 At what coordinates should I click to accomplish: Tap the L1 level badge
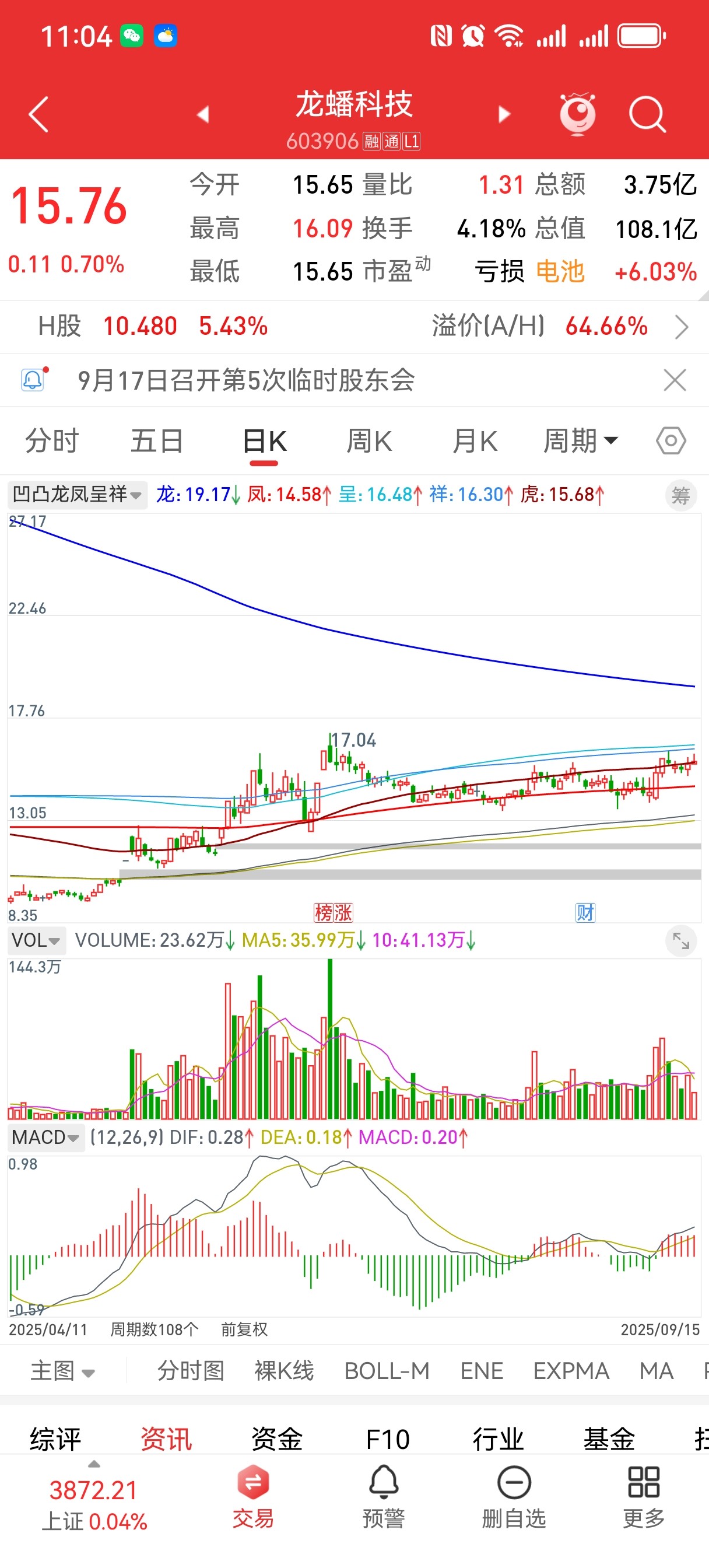(x=412, y=142)
